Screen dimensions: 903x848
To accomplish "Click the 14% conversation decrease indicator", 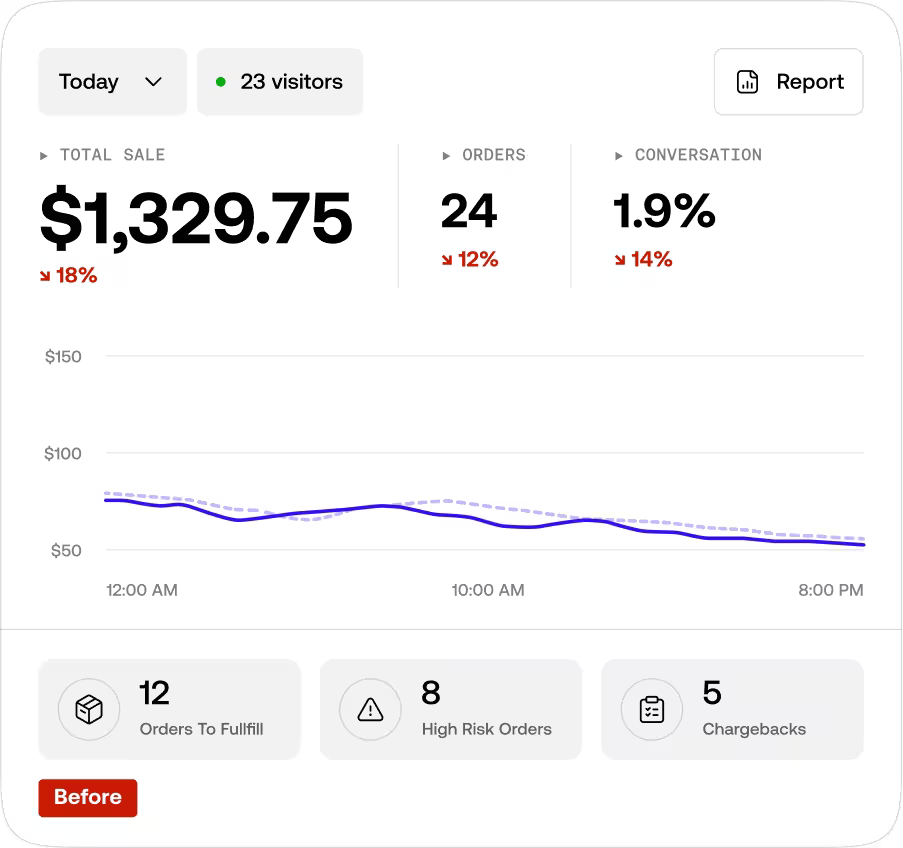I will (x=643, y=259).
